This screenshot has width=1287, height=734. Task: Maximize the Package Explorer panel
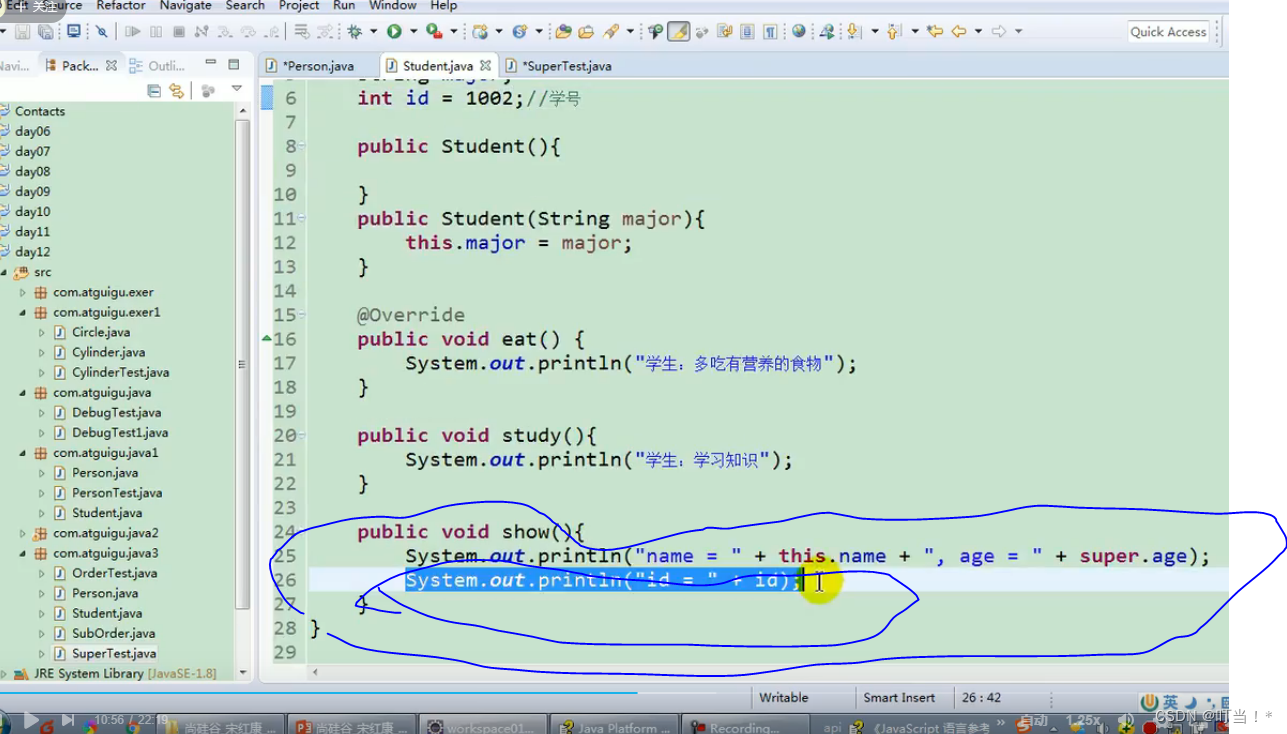(233, 64)
